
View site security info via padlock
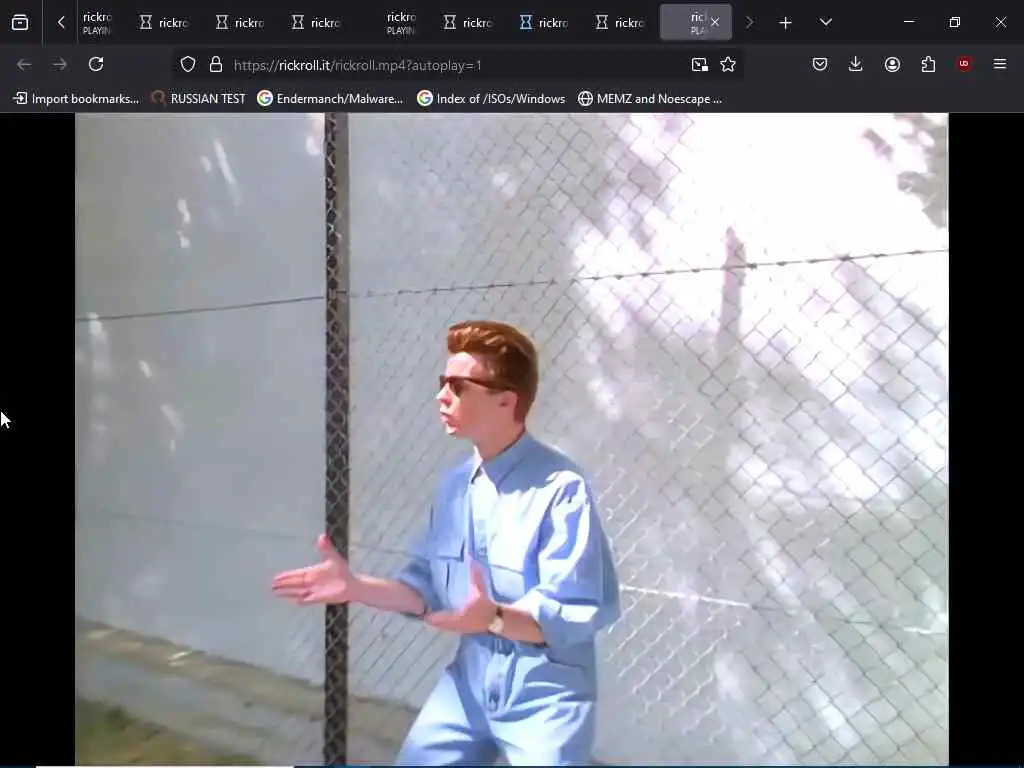pos(216,65)
